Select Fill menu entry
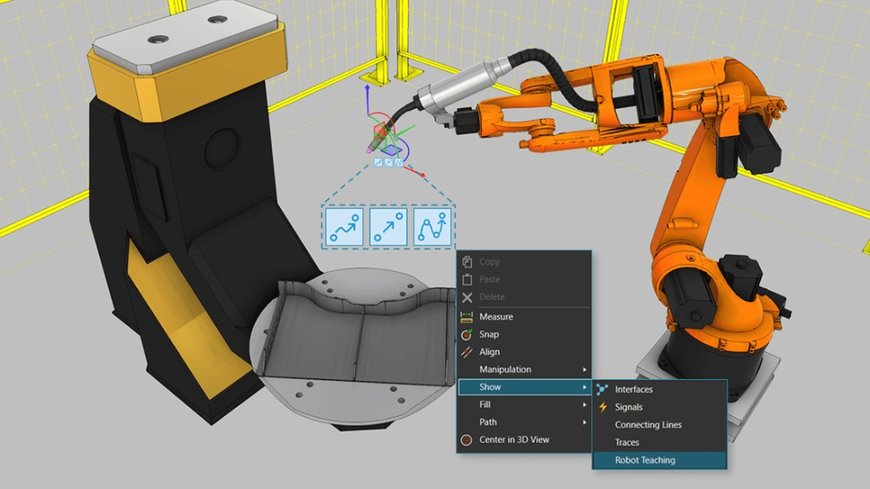 click(524, 405)
